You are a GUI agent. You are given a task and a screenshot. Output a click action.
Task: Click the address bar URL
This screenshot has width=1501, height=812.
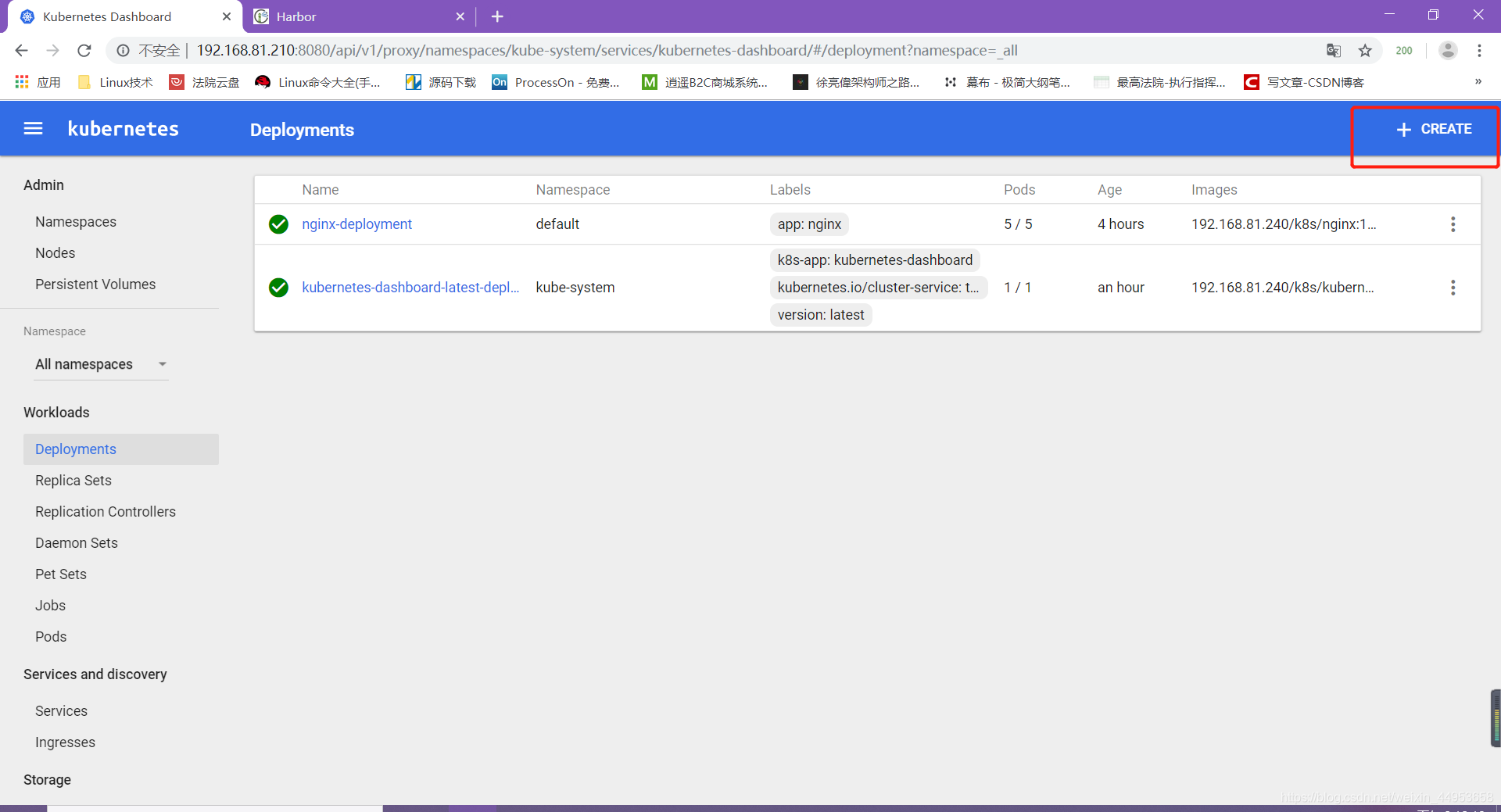point(607,51)
